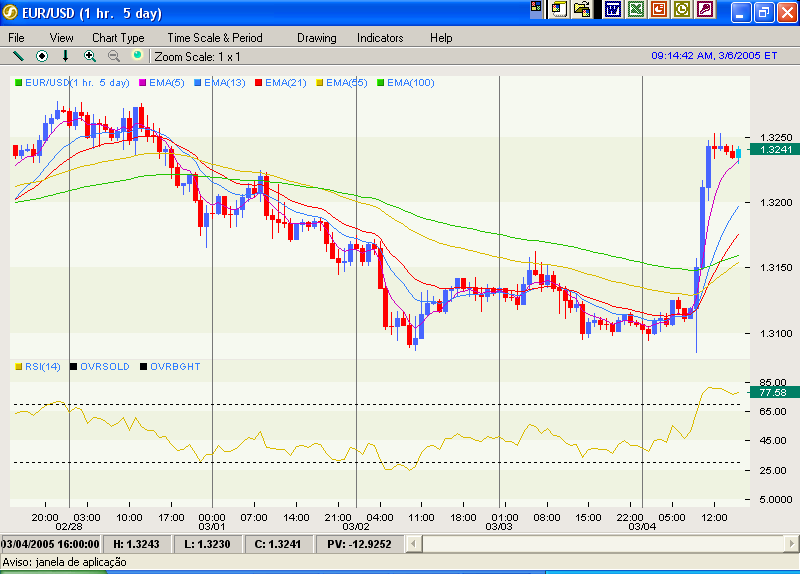800x574 pixels.
Task: Open the Time Scale & Period menu
Action: (215, 38)
